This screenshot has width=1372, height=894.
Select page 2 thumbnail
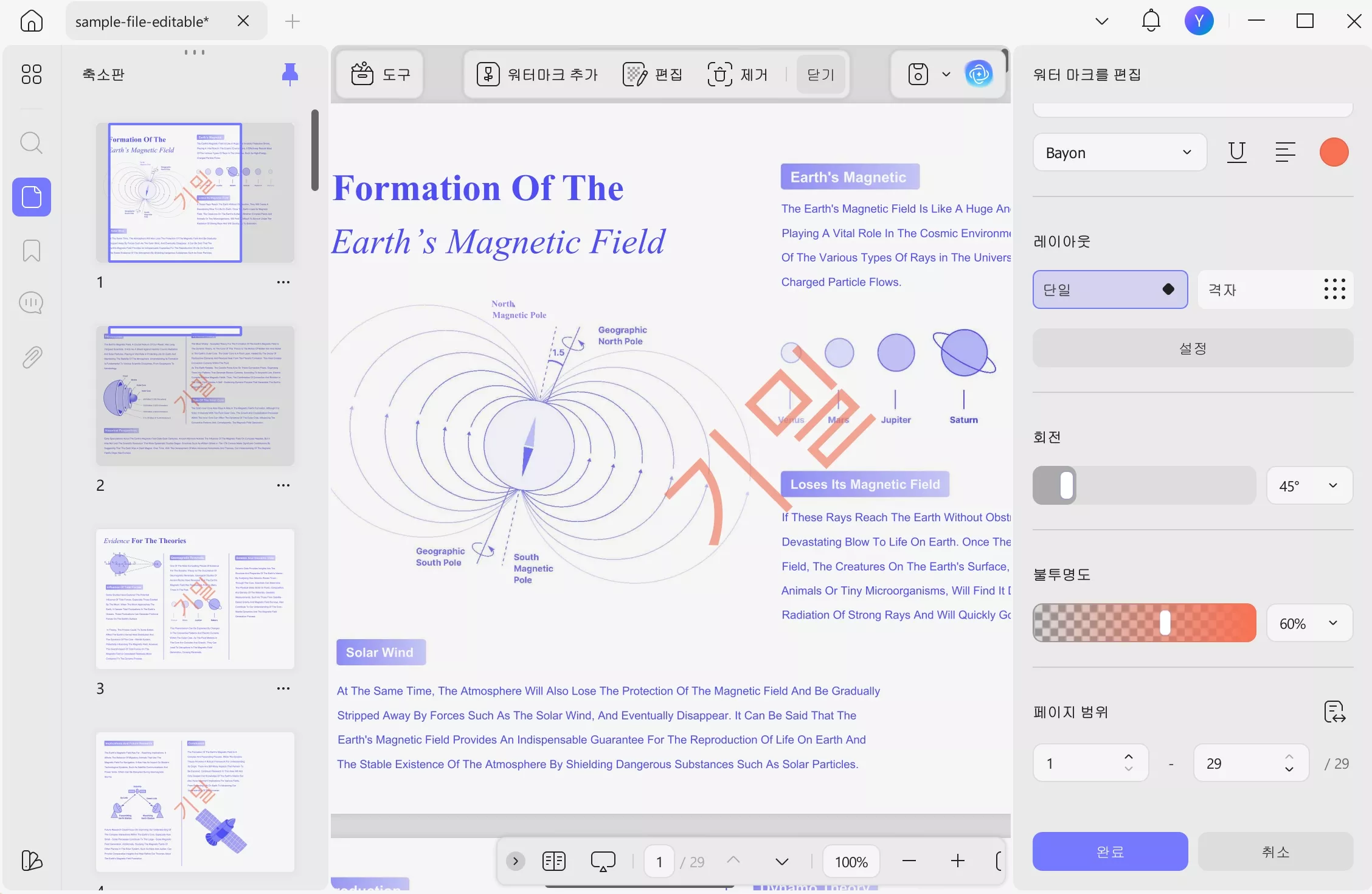[x=195, y=396]
